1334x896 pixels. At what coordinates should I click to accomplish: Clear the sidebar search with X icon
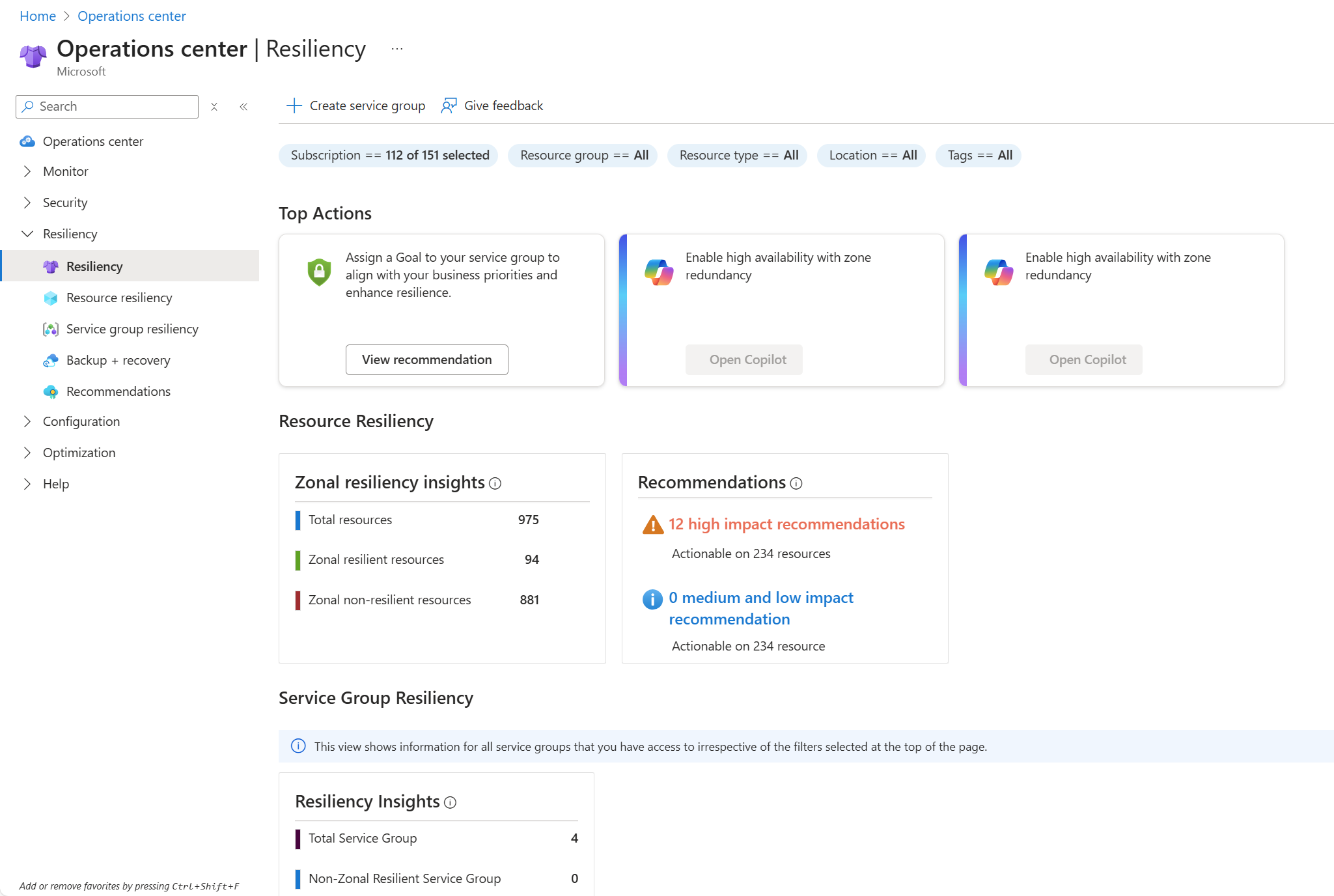pos(214,107)
